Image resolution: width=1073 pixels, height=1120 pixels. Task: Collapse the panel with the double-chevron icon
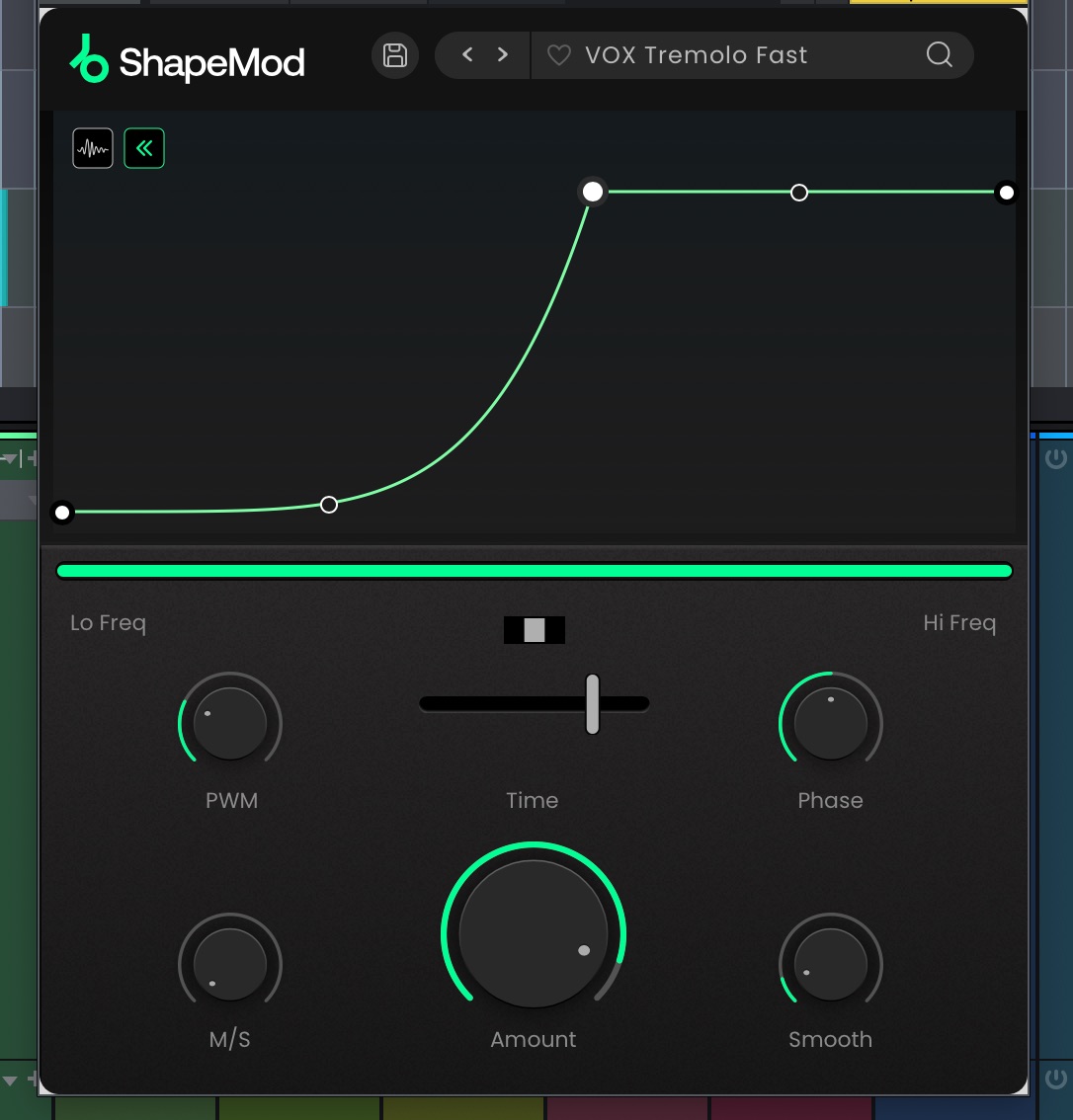[144, 149]
